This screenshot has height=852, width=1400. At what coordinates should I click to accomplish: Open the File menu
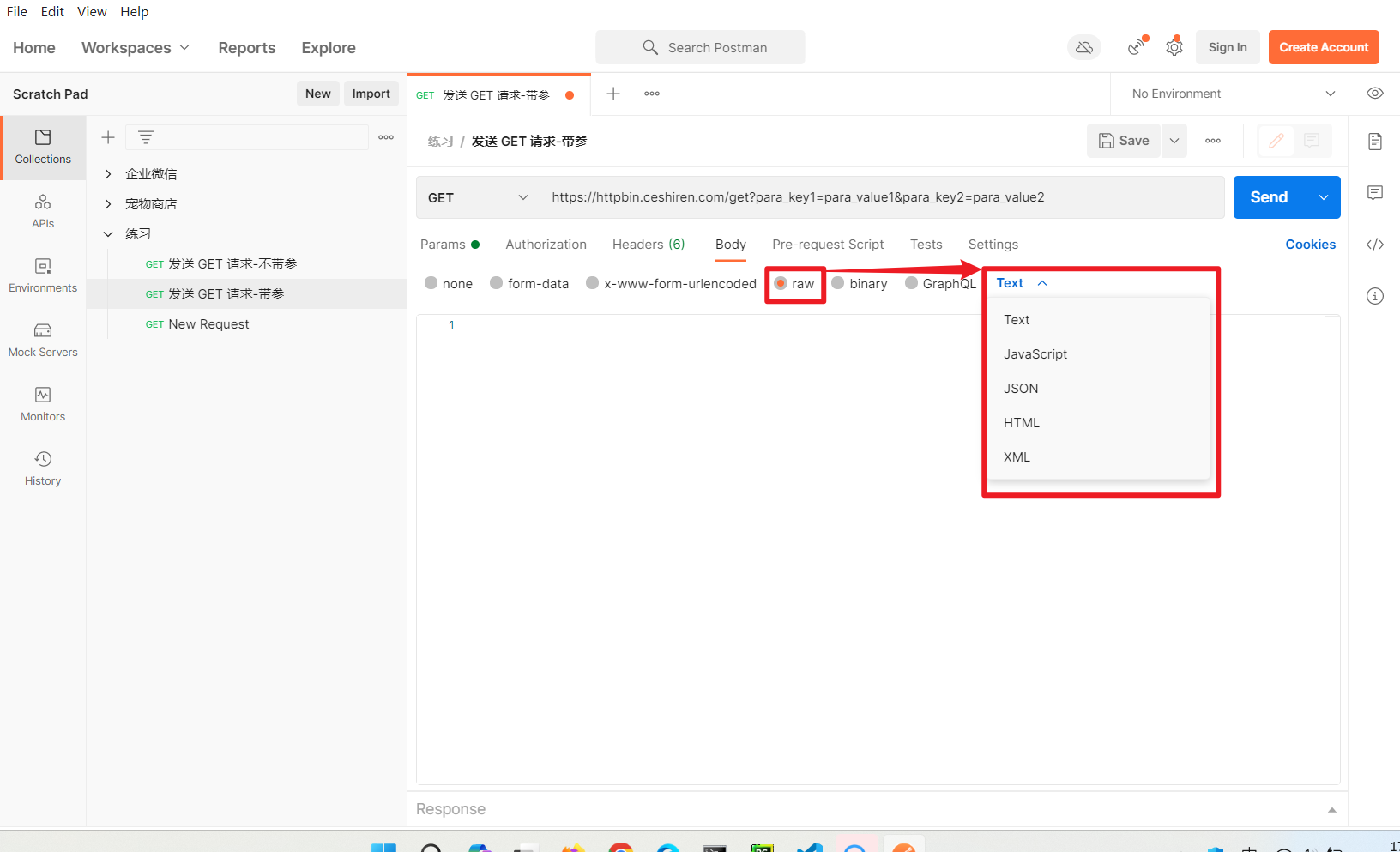pyautogui.click(x=17, y=11)
